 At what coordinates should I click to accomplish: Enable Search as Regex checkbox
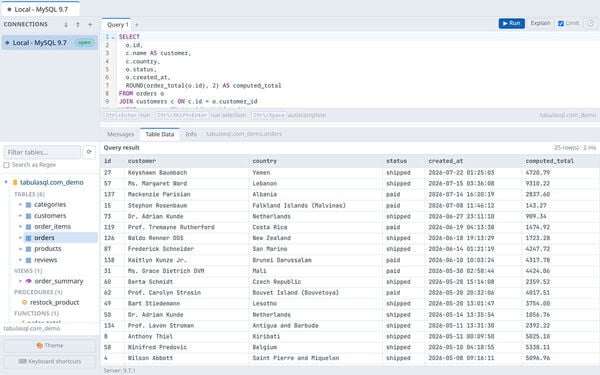click(6, 165)
